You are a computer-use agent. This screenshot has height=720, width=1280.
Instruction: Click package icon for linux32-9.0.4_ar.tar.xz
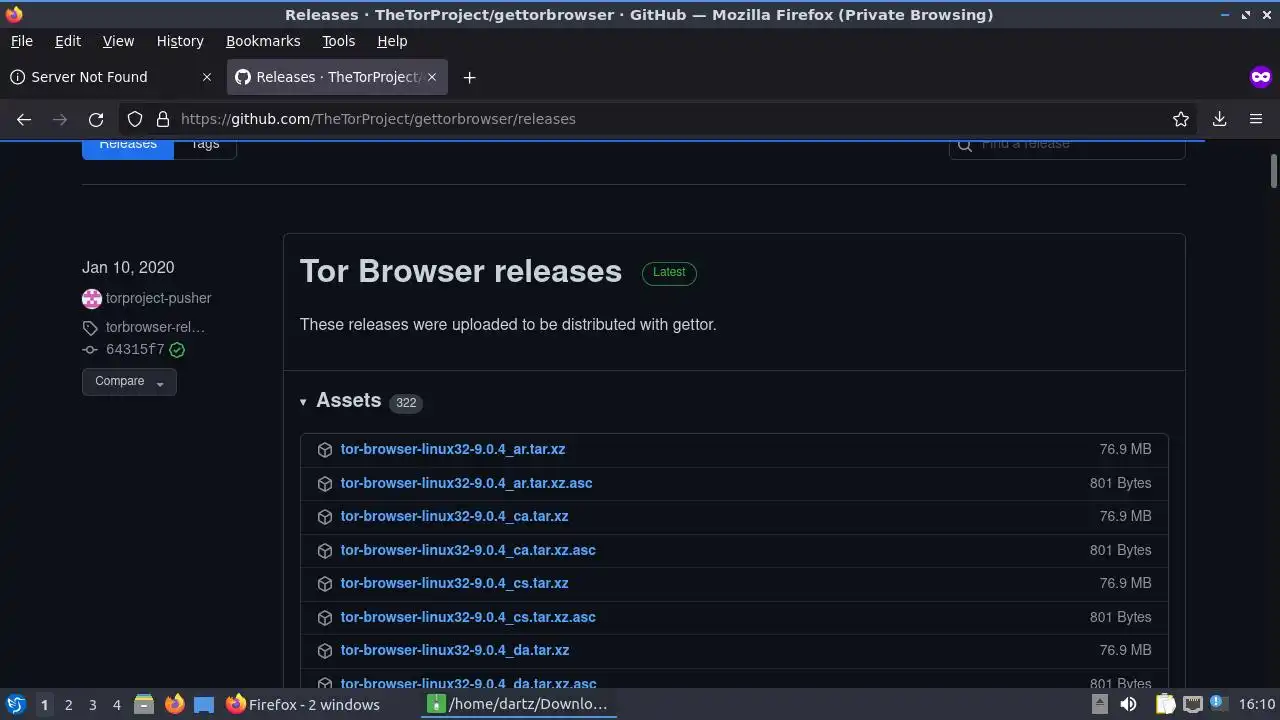pos(325,450)
